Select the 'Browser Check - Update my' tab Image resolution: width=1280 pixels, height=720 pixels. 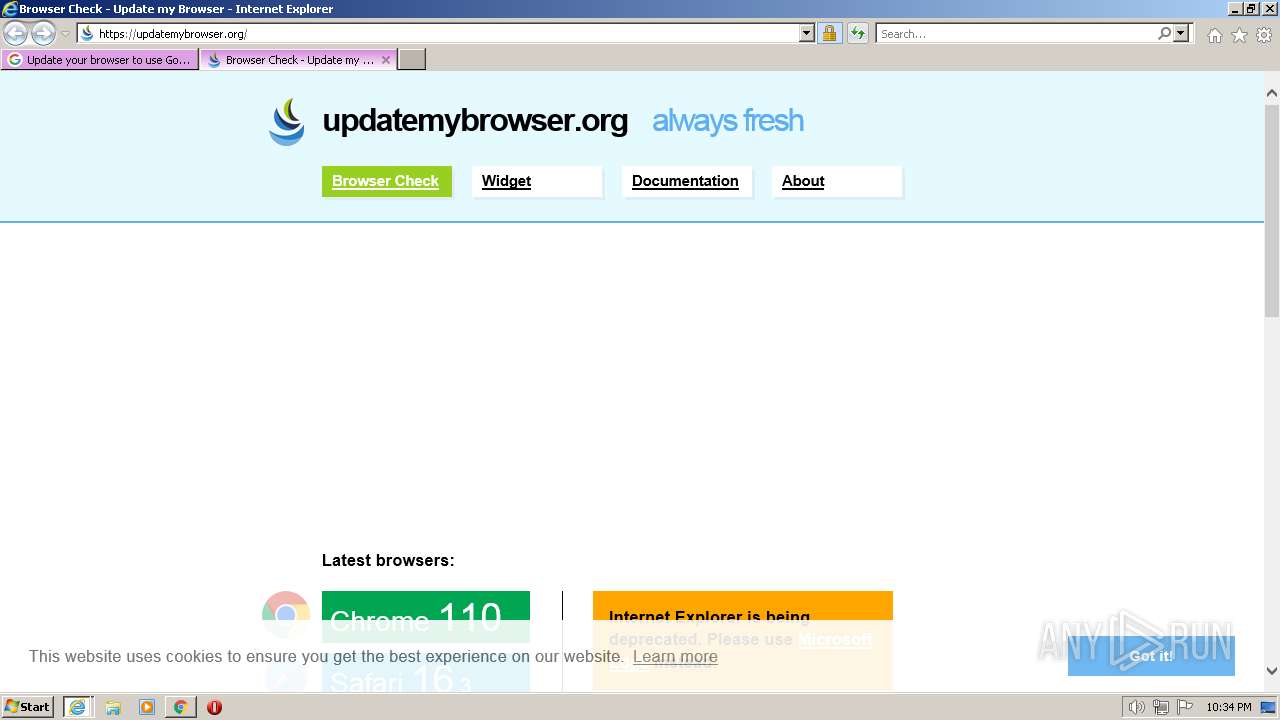(x=290, y=60)
